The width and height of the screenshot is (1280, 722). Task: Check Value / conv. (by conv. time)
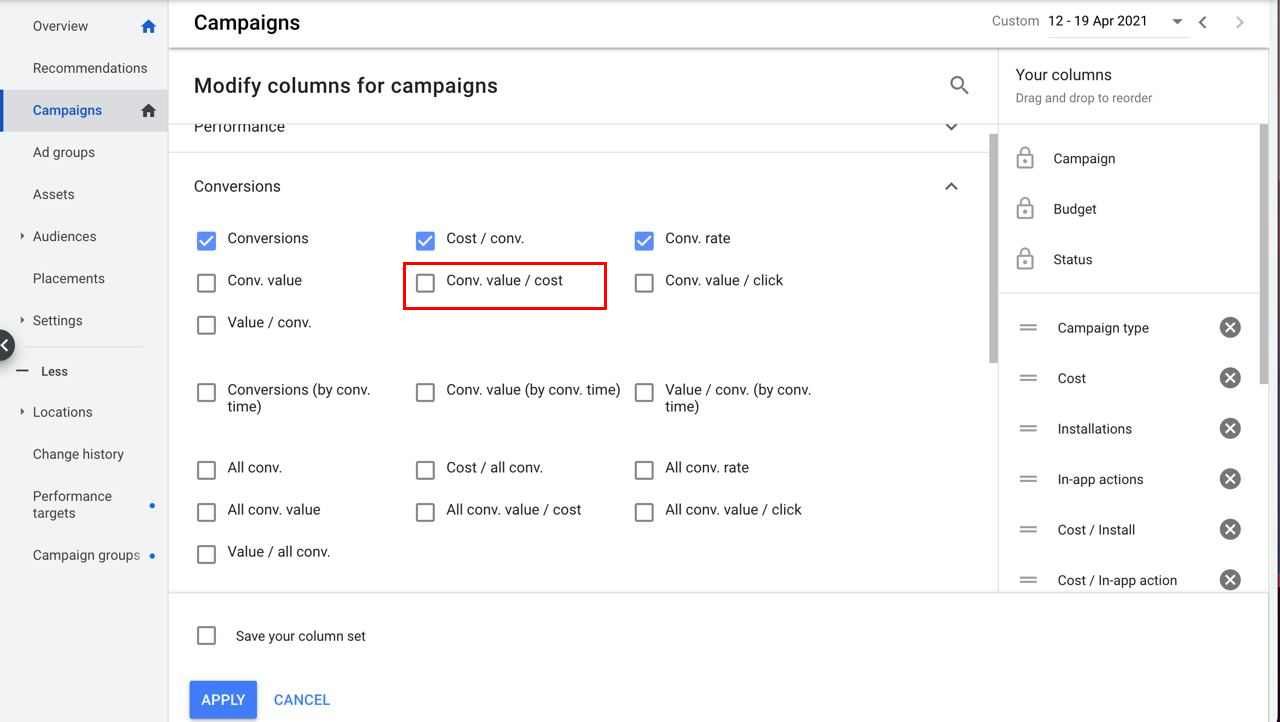pos(644,392)
